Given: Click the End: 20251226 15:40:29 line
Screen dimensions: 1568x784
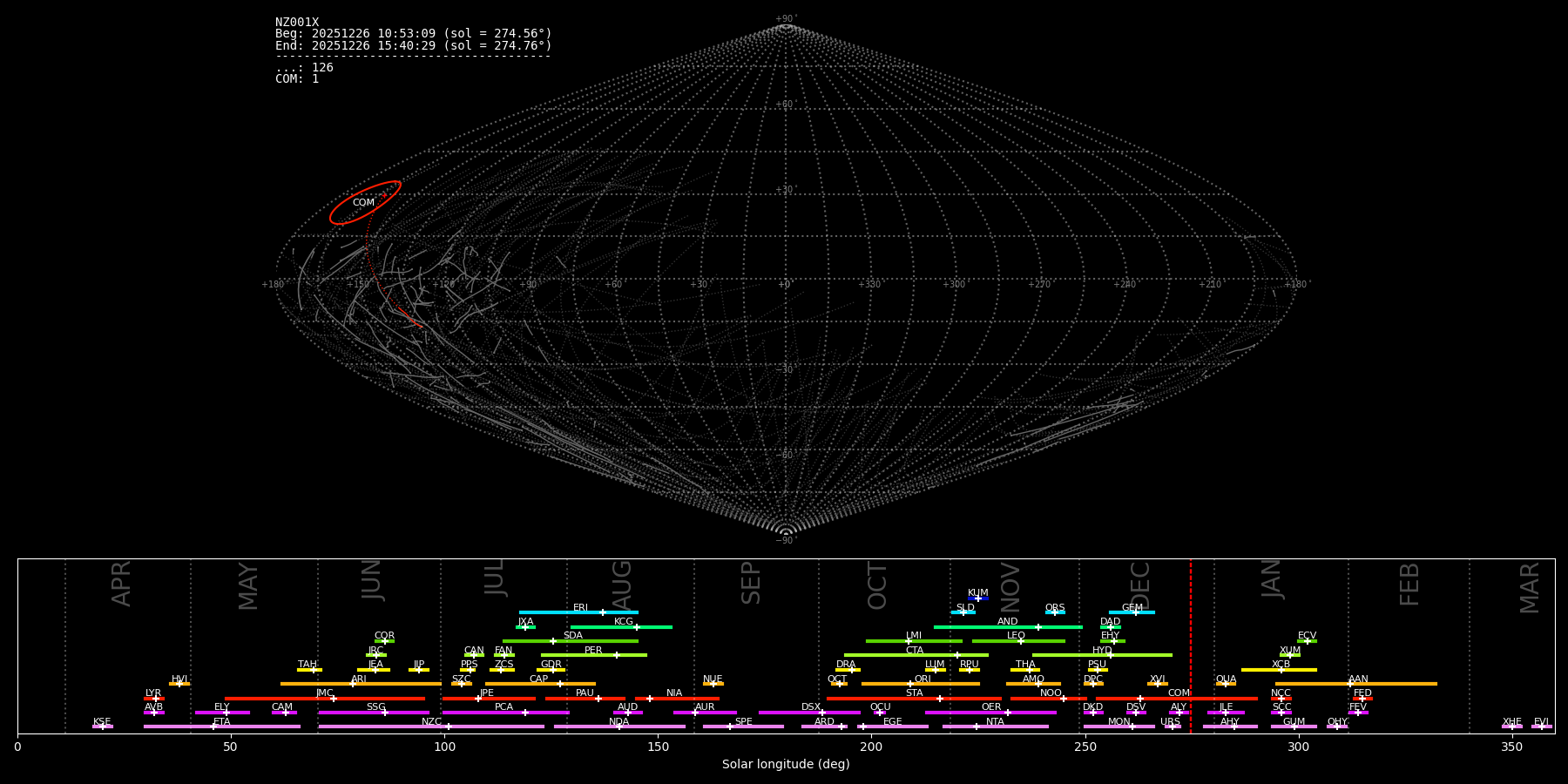Looking at the screenshot, I should [x=414, y=45].
